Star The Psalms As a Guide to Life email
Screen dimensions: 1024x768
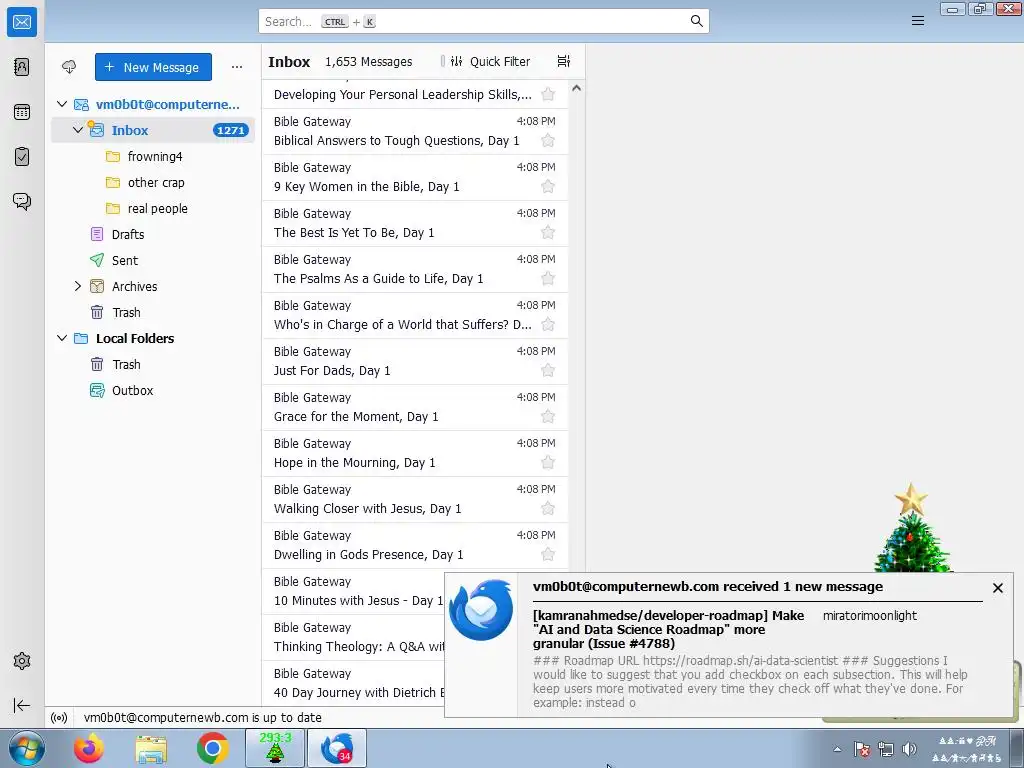pyautogui.click(x=548, y=279)
